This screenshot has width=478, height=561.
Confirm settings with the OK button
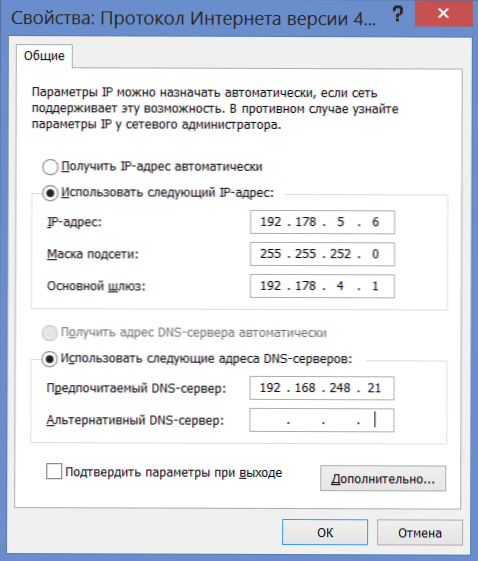click(325, 532)
